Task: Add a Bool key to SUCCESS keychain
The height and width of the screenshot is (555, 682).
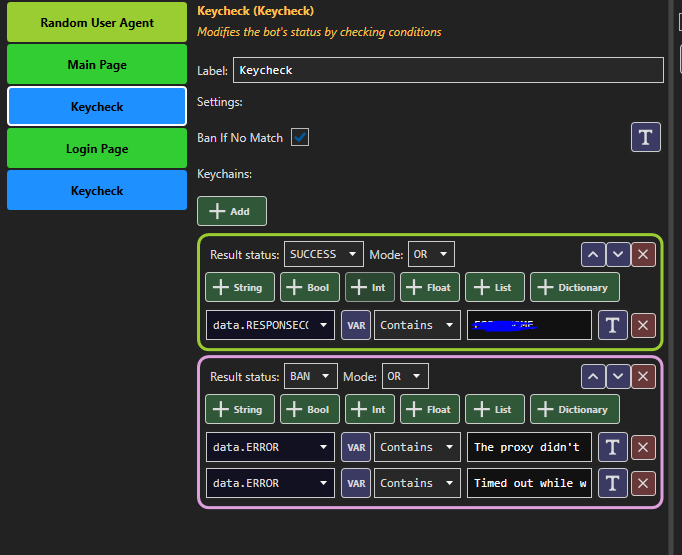Action: pyautogui.click(x=310, y=287)
